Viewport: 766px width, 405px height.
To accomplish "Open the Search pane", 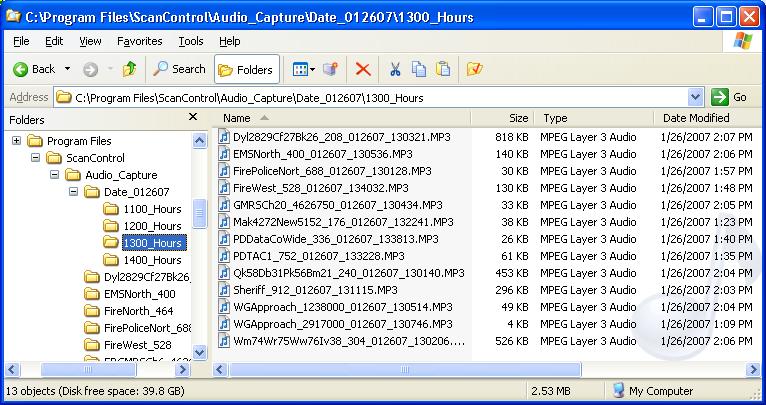I will tap(179, 69).
